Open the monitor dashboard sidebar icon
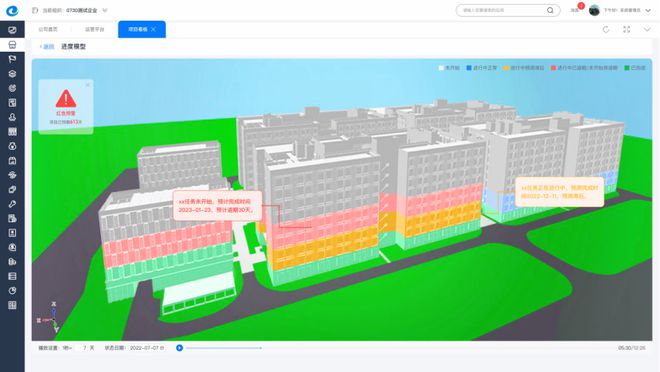The width and height of the screenshot is (660, 372). point(12,30)
